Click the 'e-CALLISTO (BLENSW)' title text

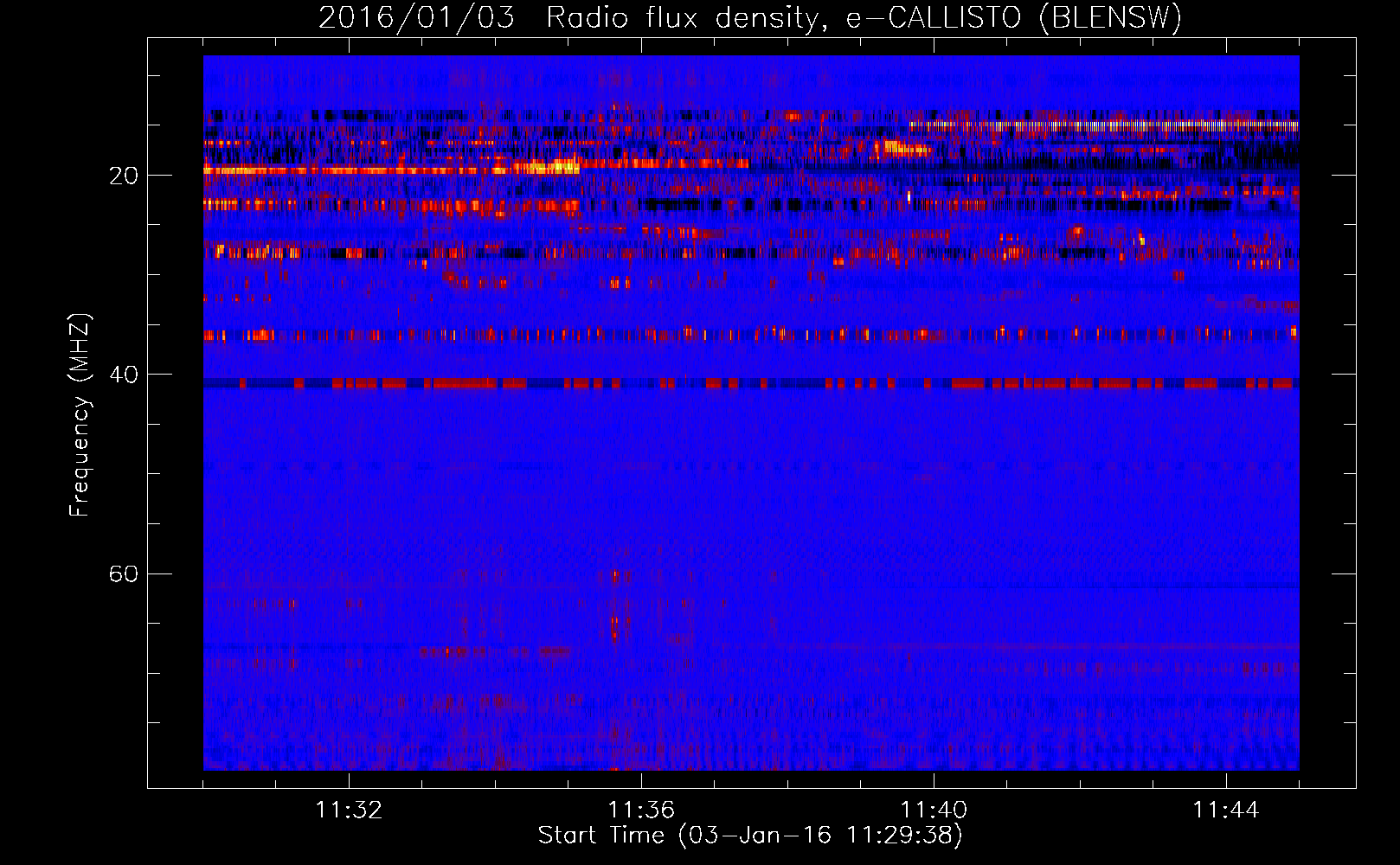point(1014,18)
